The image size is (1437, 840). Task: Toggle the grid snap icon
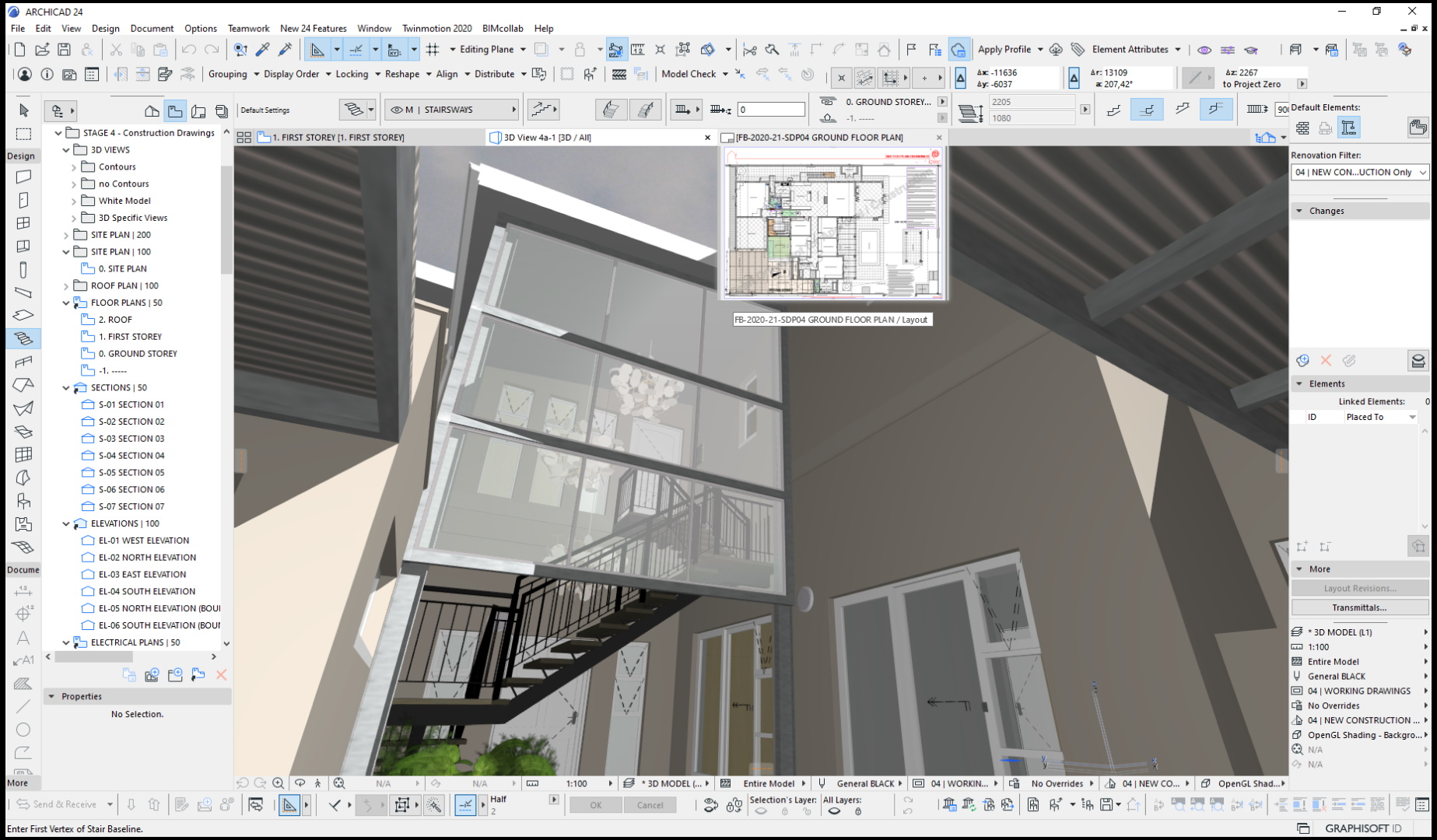point(433,50)
